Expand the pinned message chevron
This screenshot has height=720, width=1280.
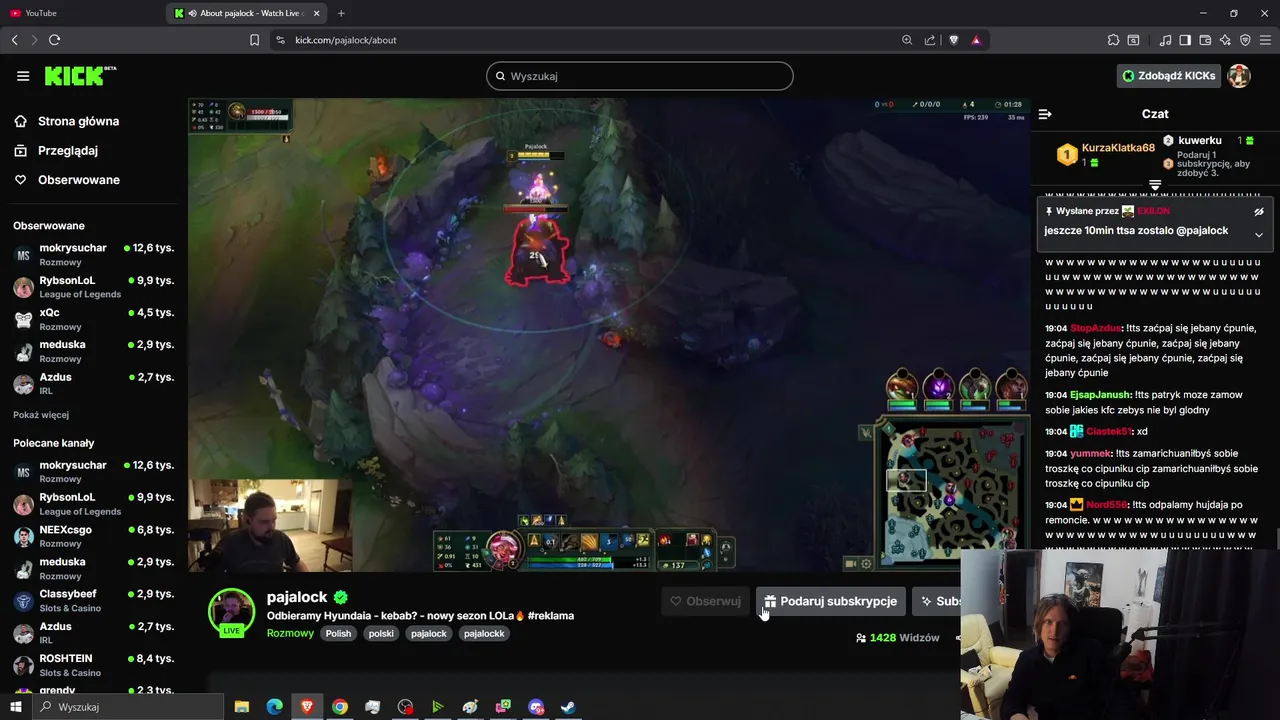(1259, 235)
